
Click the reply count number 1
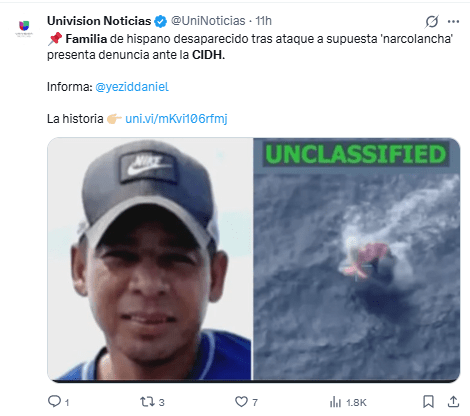pos(67,403)
